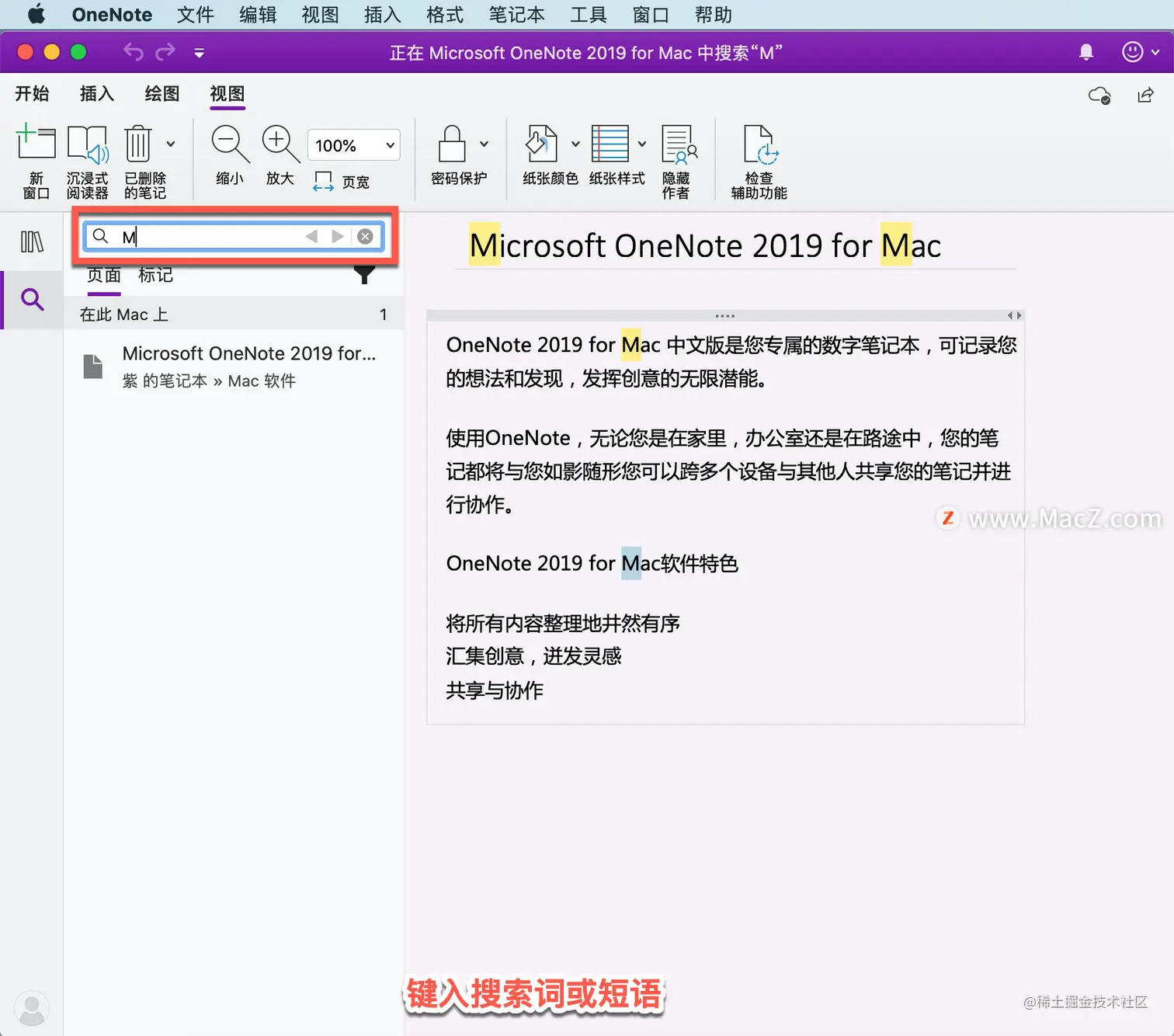Switch to the 绘图 ribbon tab
1174x1036 pixels.
coord(162,94)
